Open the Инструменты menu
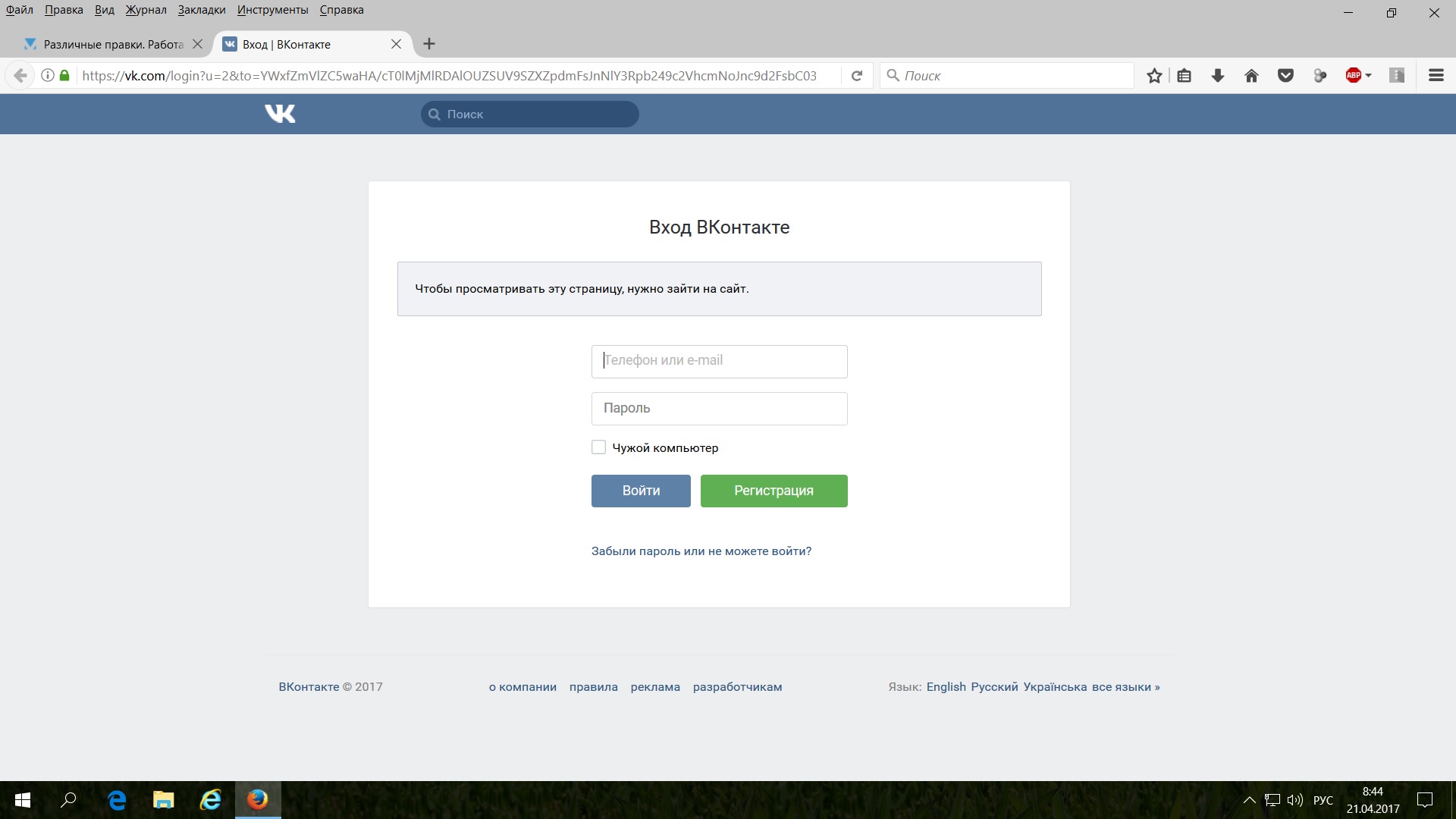The image size is (1456, 819). tap(273, 10)
